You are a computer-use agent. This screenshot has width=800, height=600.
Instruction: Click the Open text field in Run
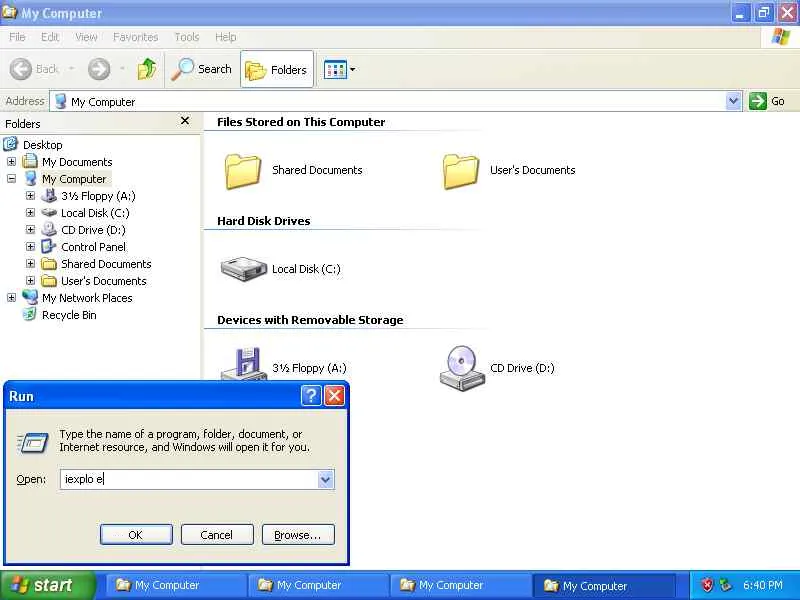[x=189, y=479]
